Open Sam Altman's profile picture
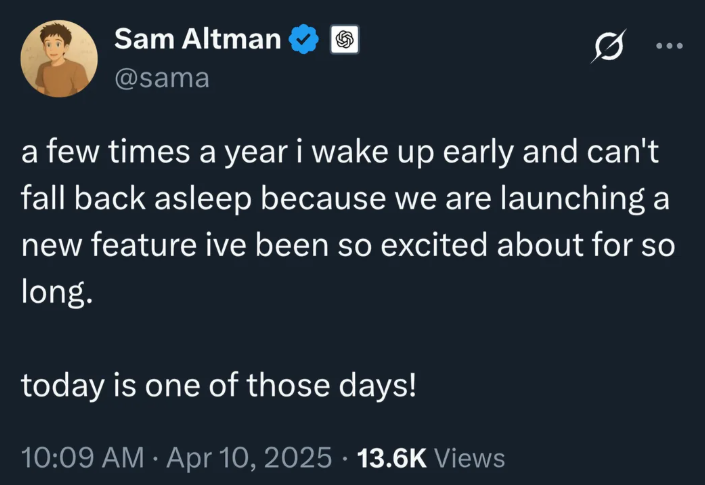Image resolution: width=705 pixels, height=485 pixels. (x=59, y=58)
